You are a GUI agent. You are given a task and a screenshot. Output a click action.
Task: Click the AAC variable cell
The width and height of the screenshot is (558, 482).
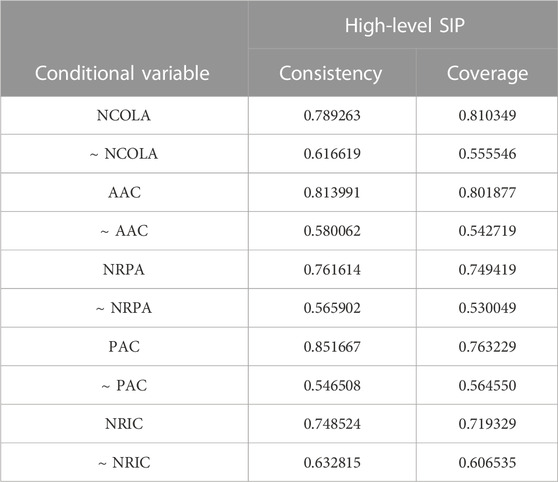pyautogui.click(x=124, y=193)
